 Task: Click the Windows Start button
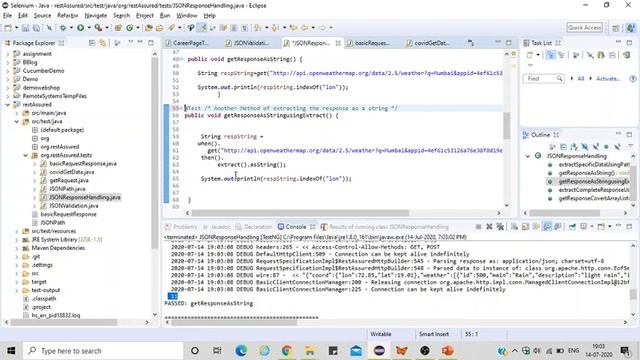(x=11, y=351)
